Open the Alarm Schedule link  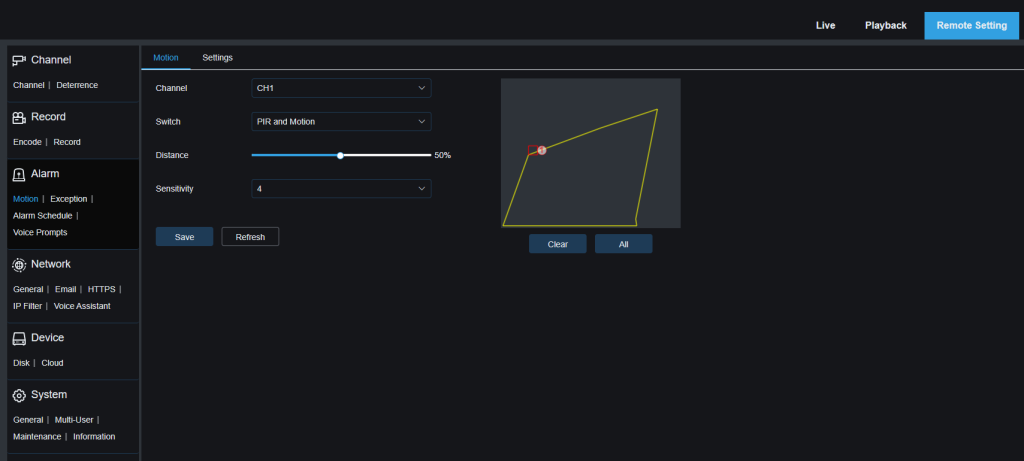42,215
